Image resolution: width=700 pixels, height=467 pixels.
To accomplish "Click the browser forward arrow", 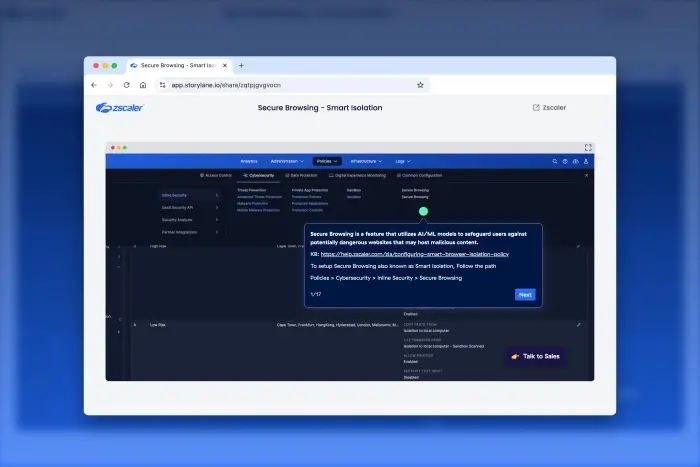I will pyautogui.click(x=110, y=85).
